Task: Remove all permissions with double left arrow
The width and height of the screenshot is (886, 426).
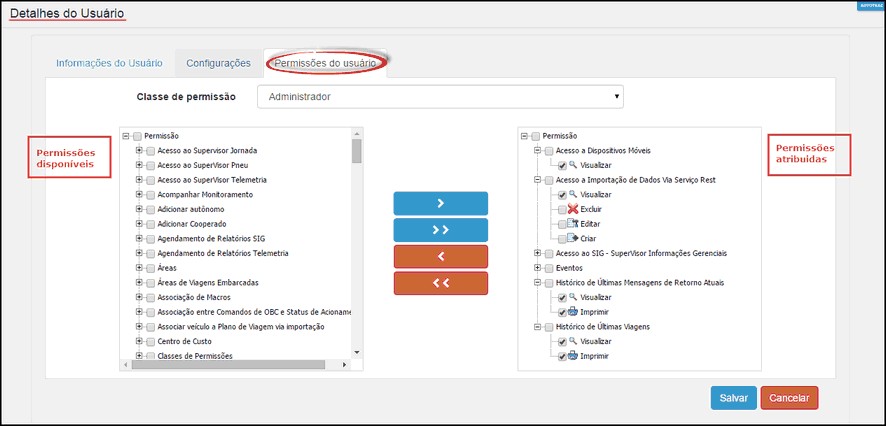Action: (440, 284)
